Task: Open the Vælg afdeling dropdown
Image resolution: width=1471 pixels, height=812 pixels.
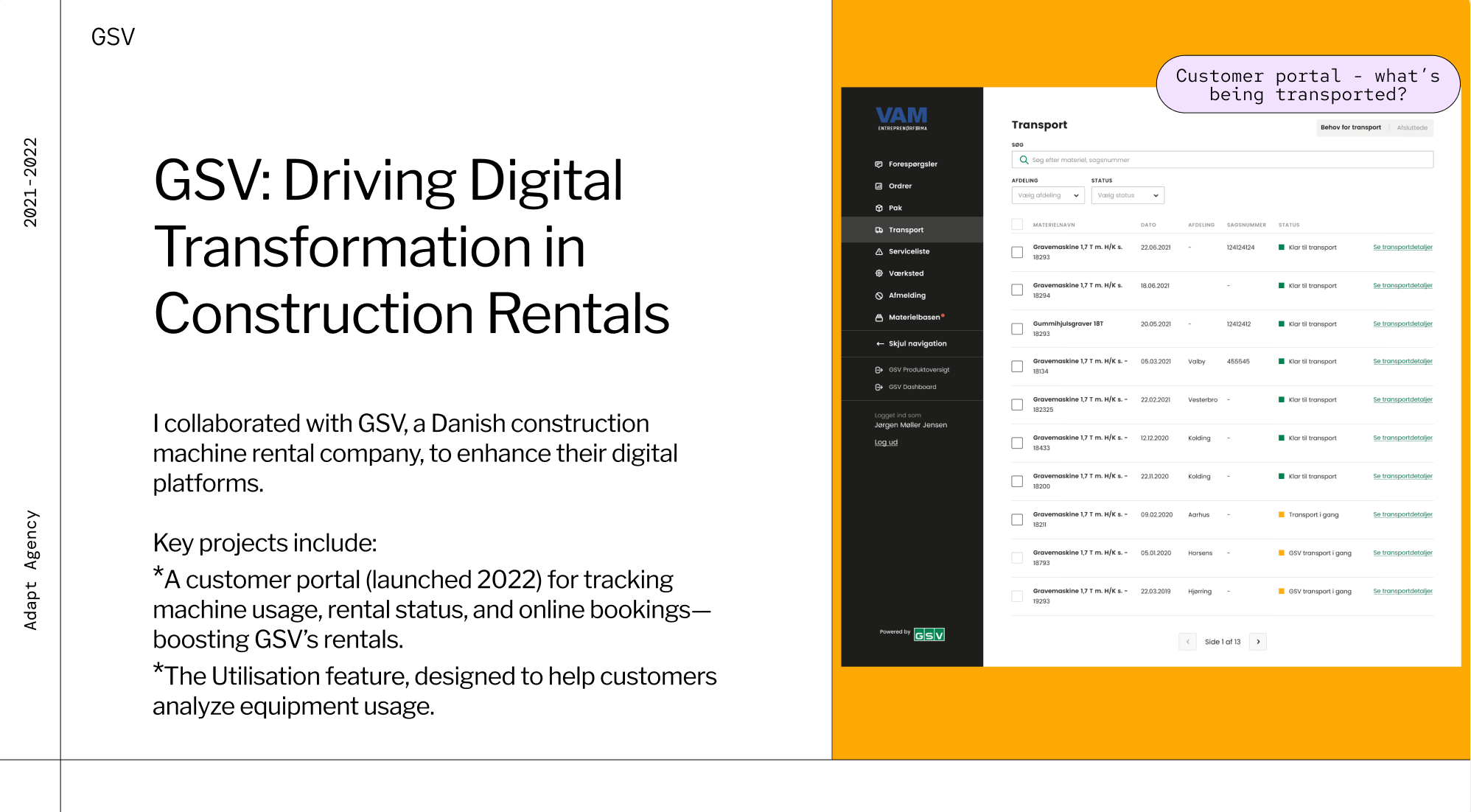Action: click(x=1047, y=195)
